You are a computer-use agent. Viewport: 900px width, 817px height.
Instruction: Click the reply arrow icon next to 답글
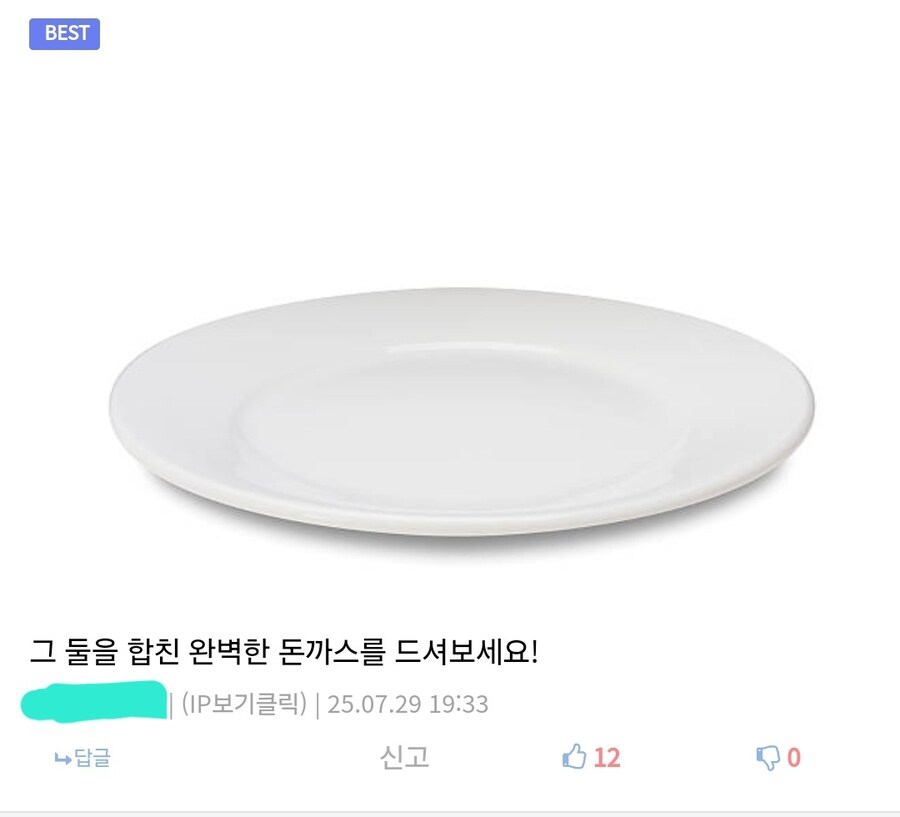pyautogui.click(x=62, y=760)
